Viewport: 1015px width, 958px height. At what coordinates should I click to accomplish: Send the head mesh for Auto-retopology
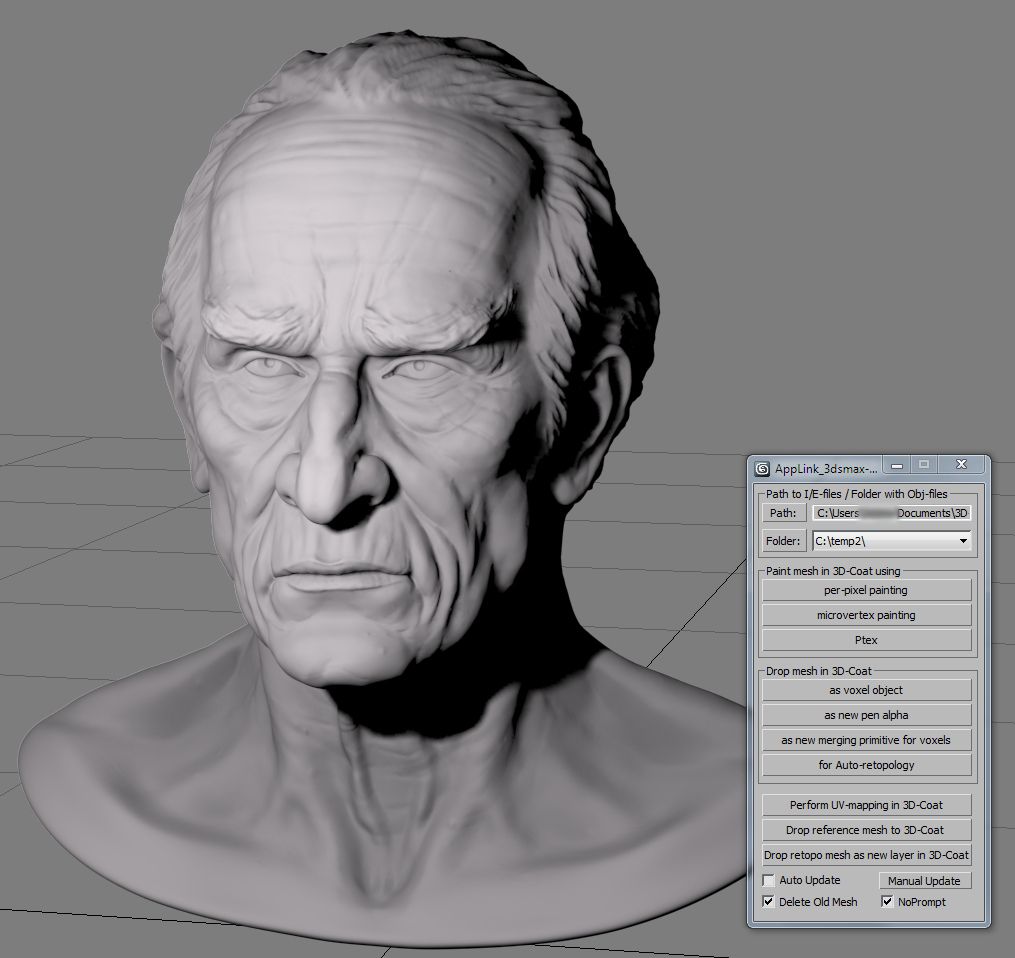point(865,764)
